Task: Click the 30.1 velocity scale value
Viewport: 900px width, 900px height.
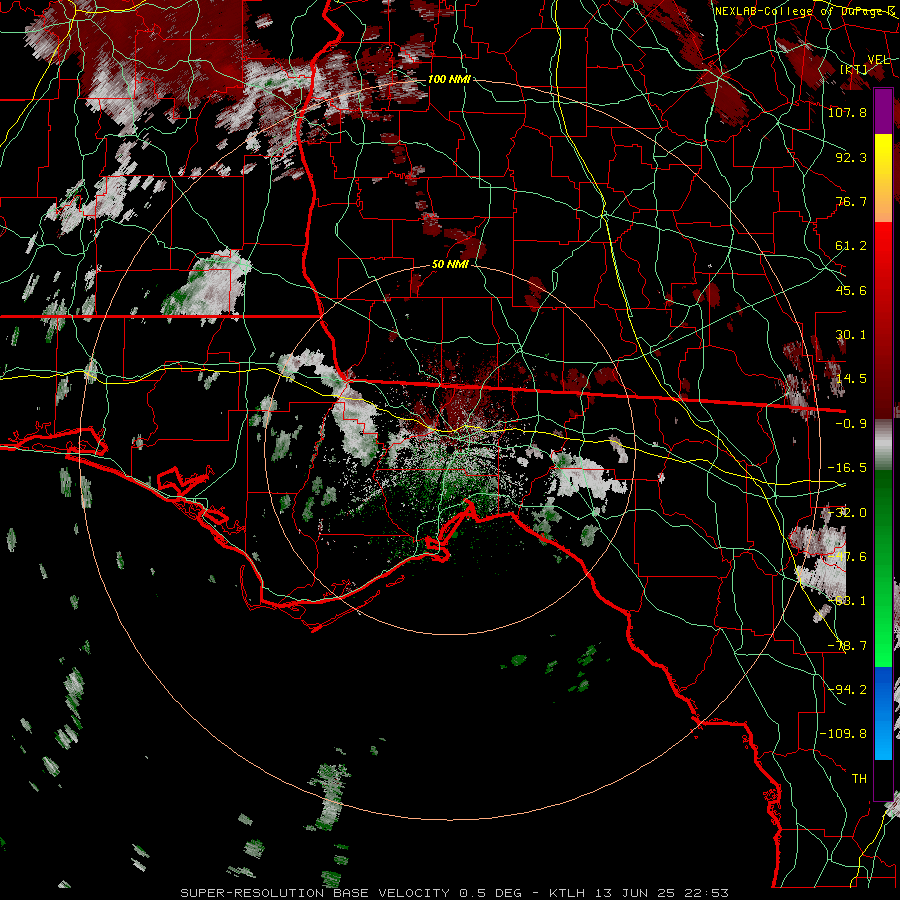Action: pos(851,335)
